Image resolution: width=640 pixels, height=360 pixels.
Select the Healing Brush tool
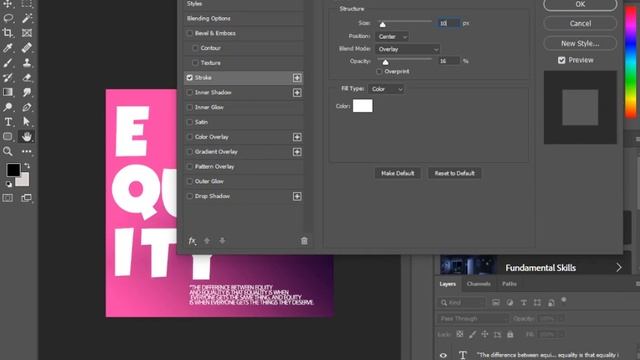tap(27, 48)
